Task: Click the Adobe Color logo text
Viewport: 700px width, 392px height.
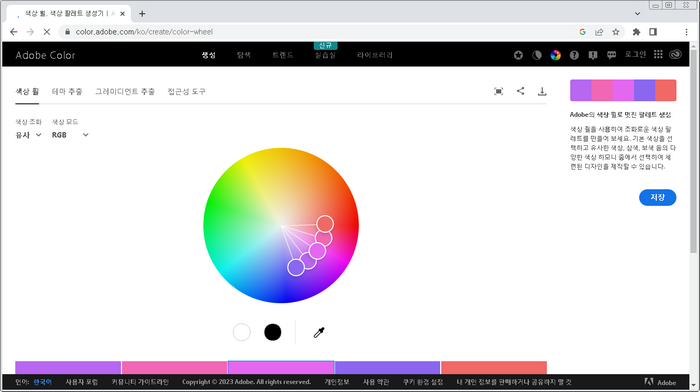Action: pyautogui.click(x=45, y=55)
